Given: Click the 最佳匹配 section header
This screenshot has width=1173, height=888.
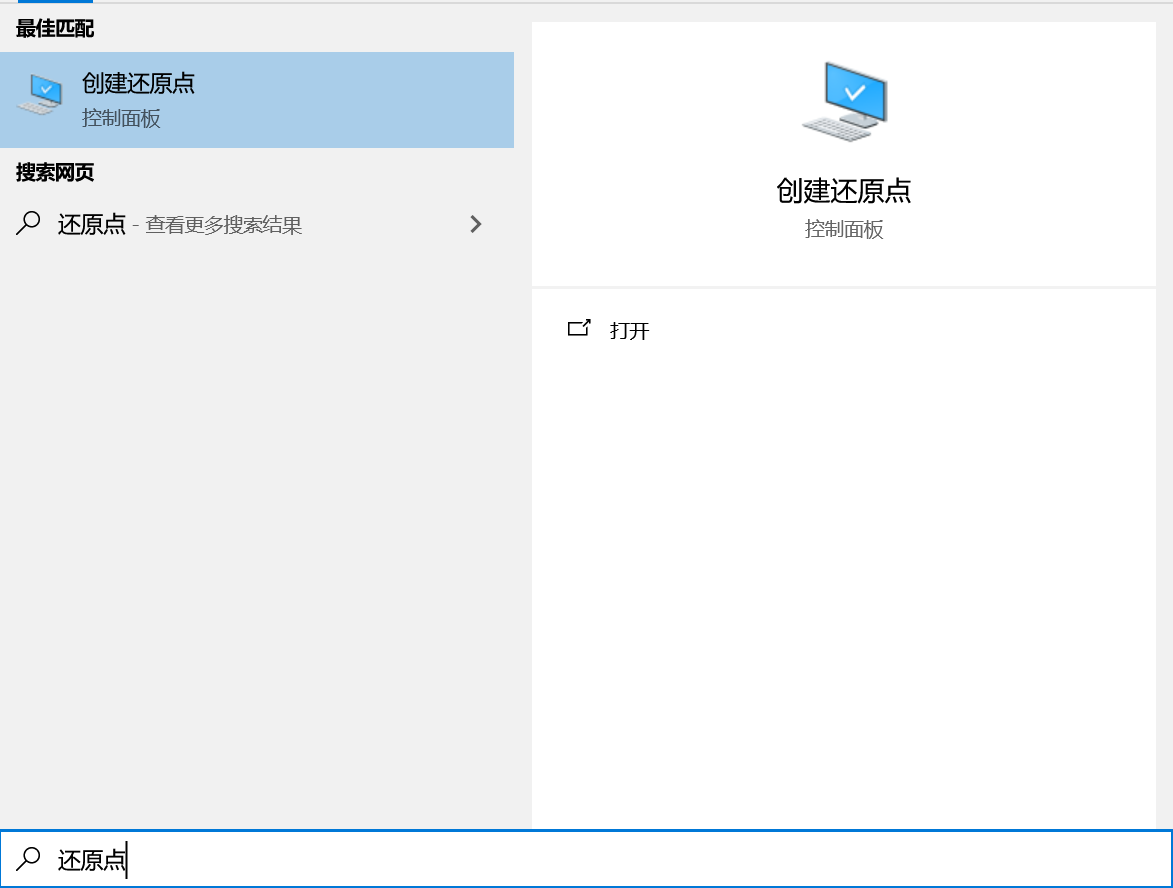Looking at the screenshot, I should 55,28.
